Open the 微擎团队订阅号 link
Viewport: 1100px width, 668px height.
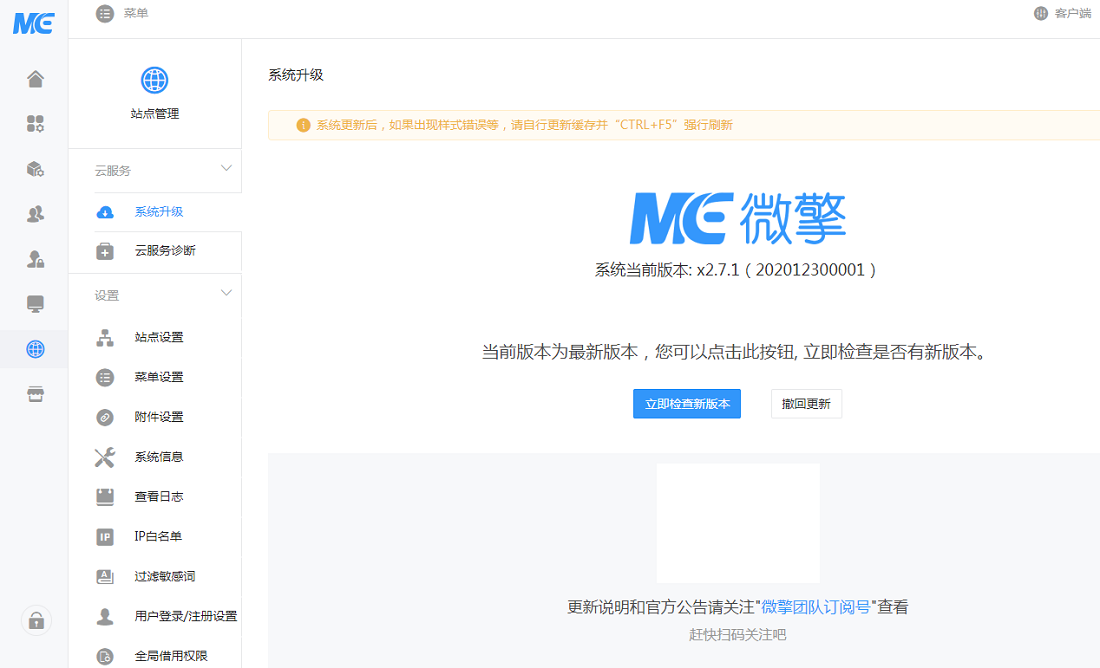pyautogui.click(x=815, y=607)
